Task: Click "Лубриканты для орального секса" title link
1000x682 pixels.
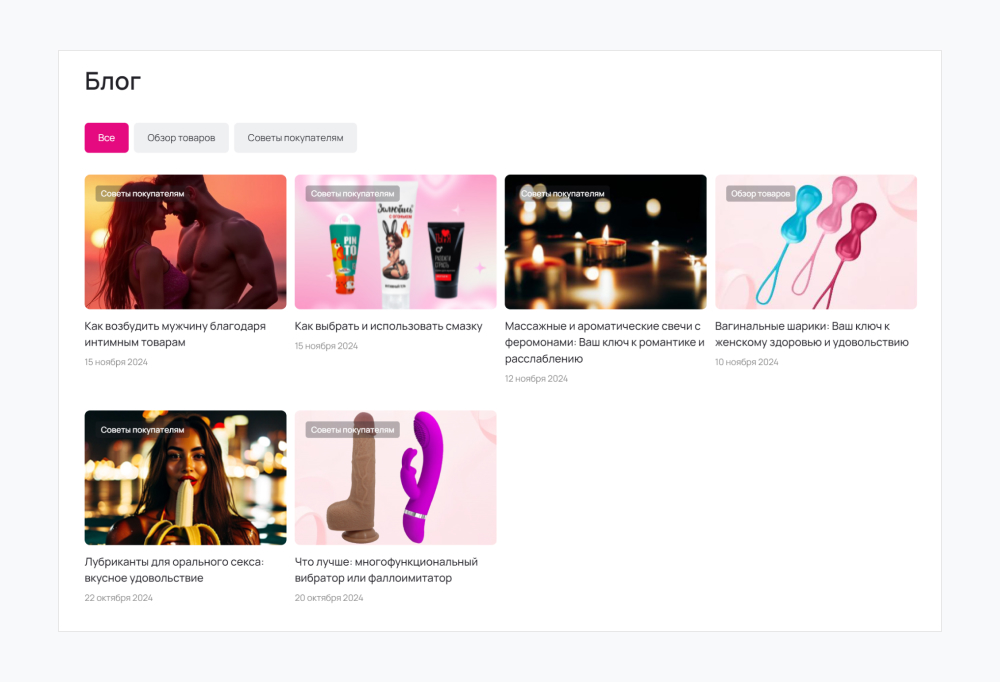Action: tap(174, 570)
